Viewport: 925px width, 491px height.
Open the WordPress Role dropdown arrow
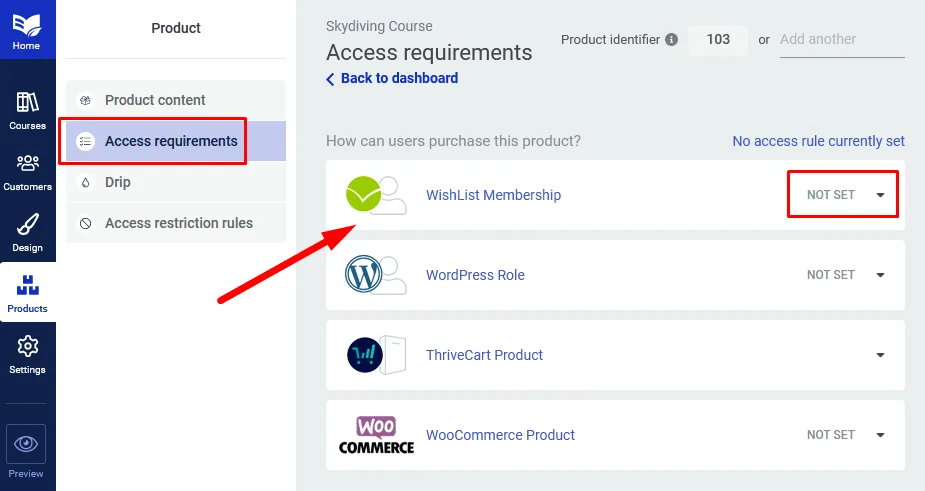click(x=880, y=275)
